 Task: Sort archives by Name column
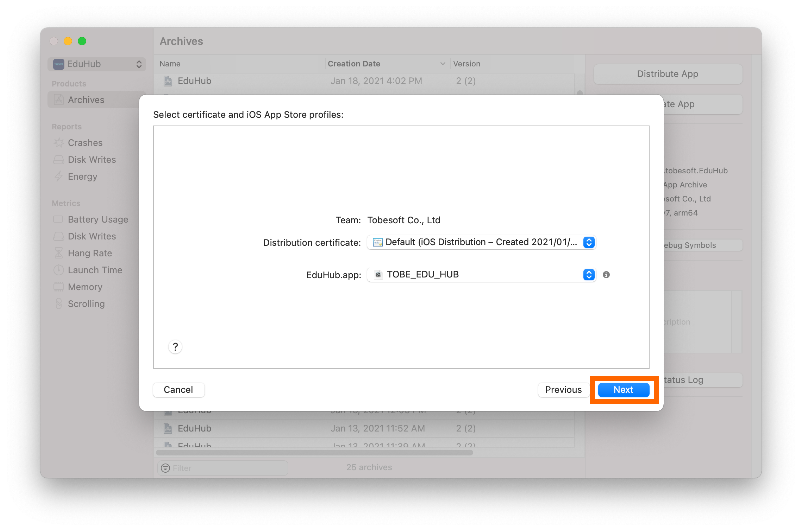[x=169, y=64]
